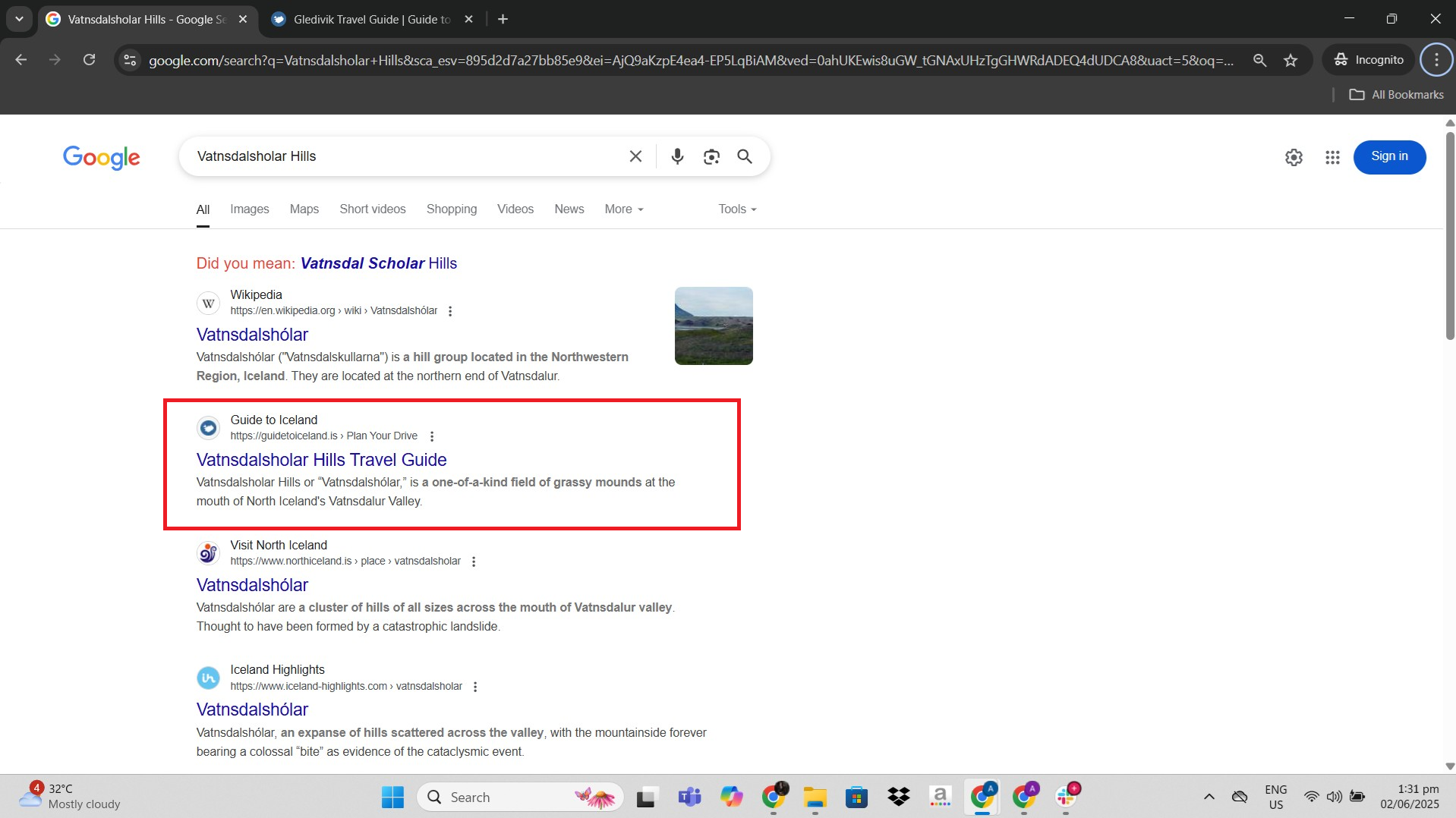The height and width of the screenshot is (818, 1456).
Task: Select the News search tab
Action: click(x=569, y=209)
